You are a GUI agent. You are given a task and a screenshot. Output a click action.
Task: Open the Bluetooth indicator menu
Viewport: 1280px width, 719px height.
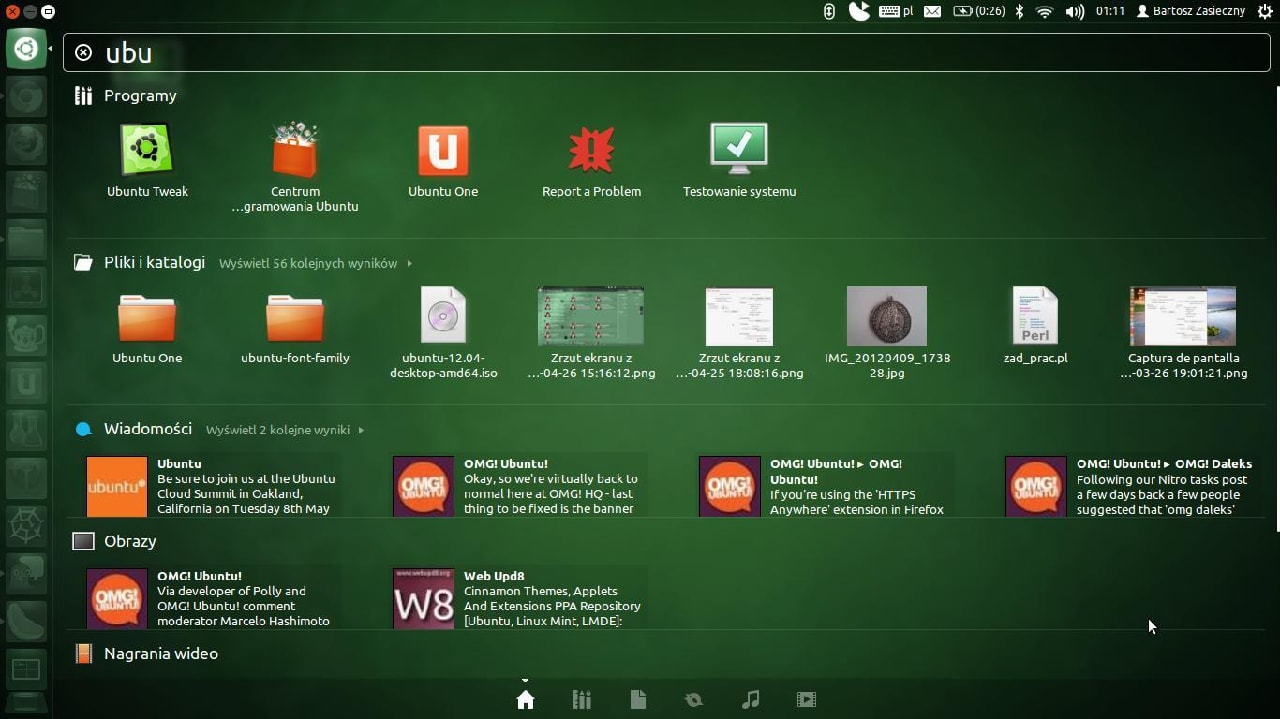click(x=1020, y=11)
